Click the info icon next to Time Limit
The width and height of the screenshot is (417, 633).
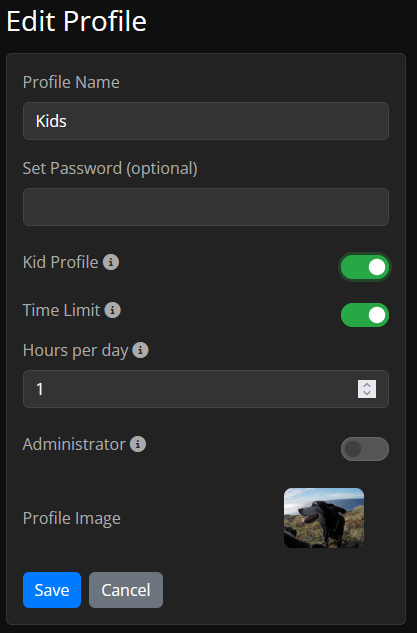tap(113, 310)
